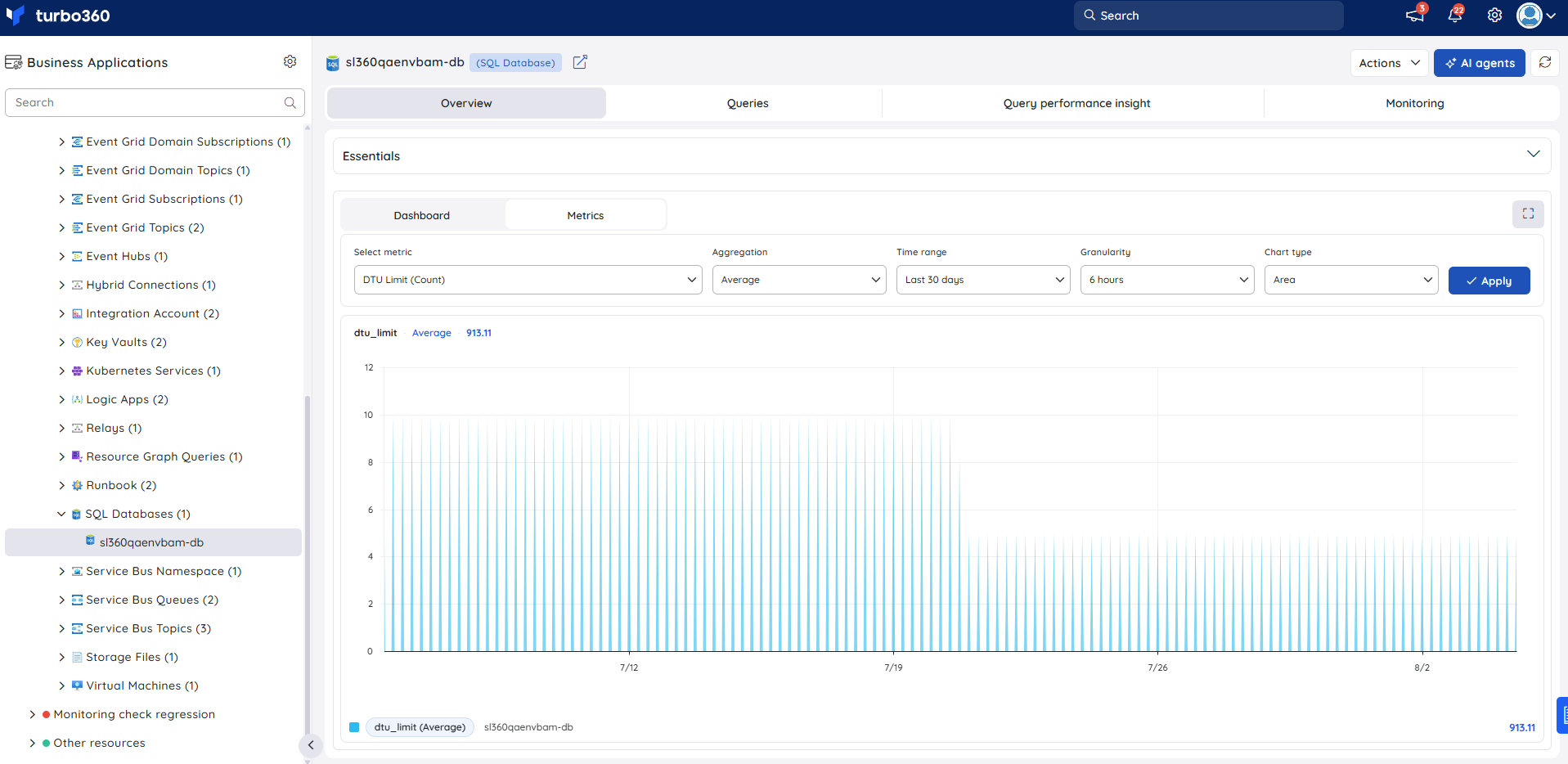Click the turbo360 logo
This screenshot has height=764, width=1568.
[57, 16]
